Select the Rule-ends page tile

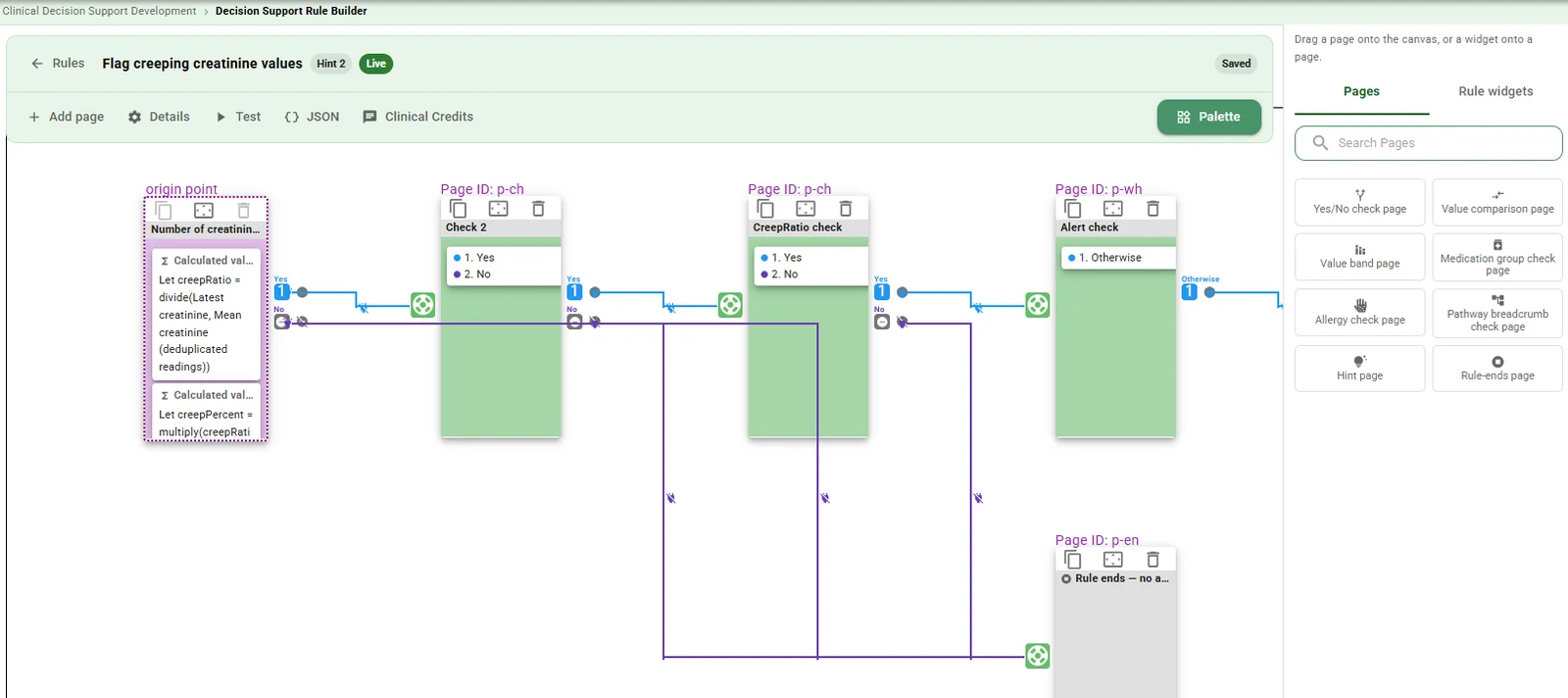pos(1497,370)
